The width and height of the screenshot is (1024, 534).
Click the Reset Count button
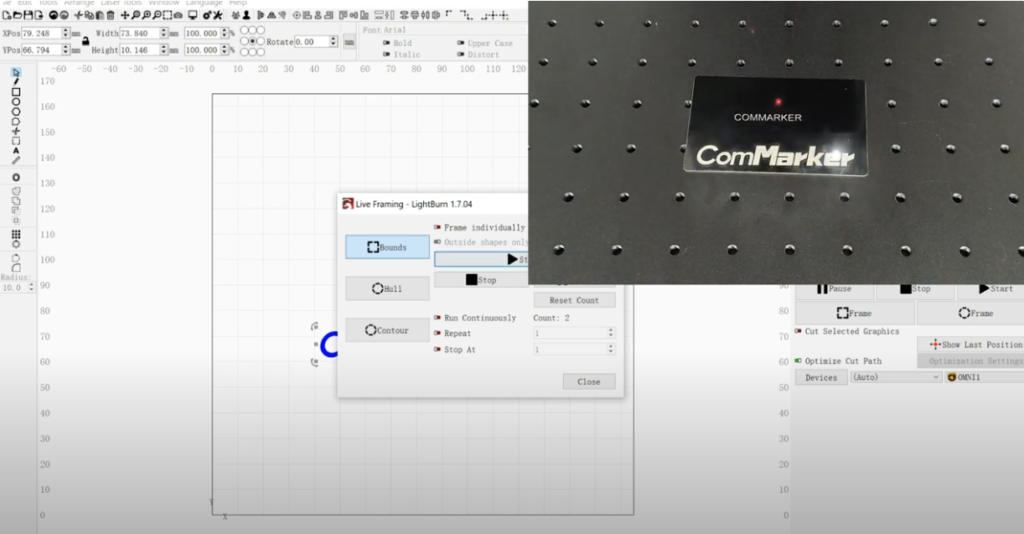click(x=574, y=300)
